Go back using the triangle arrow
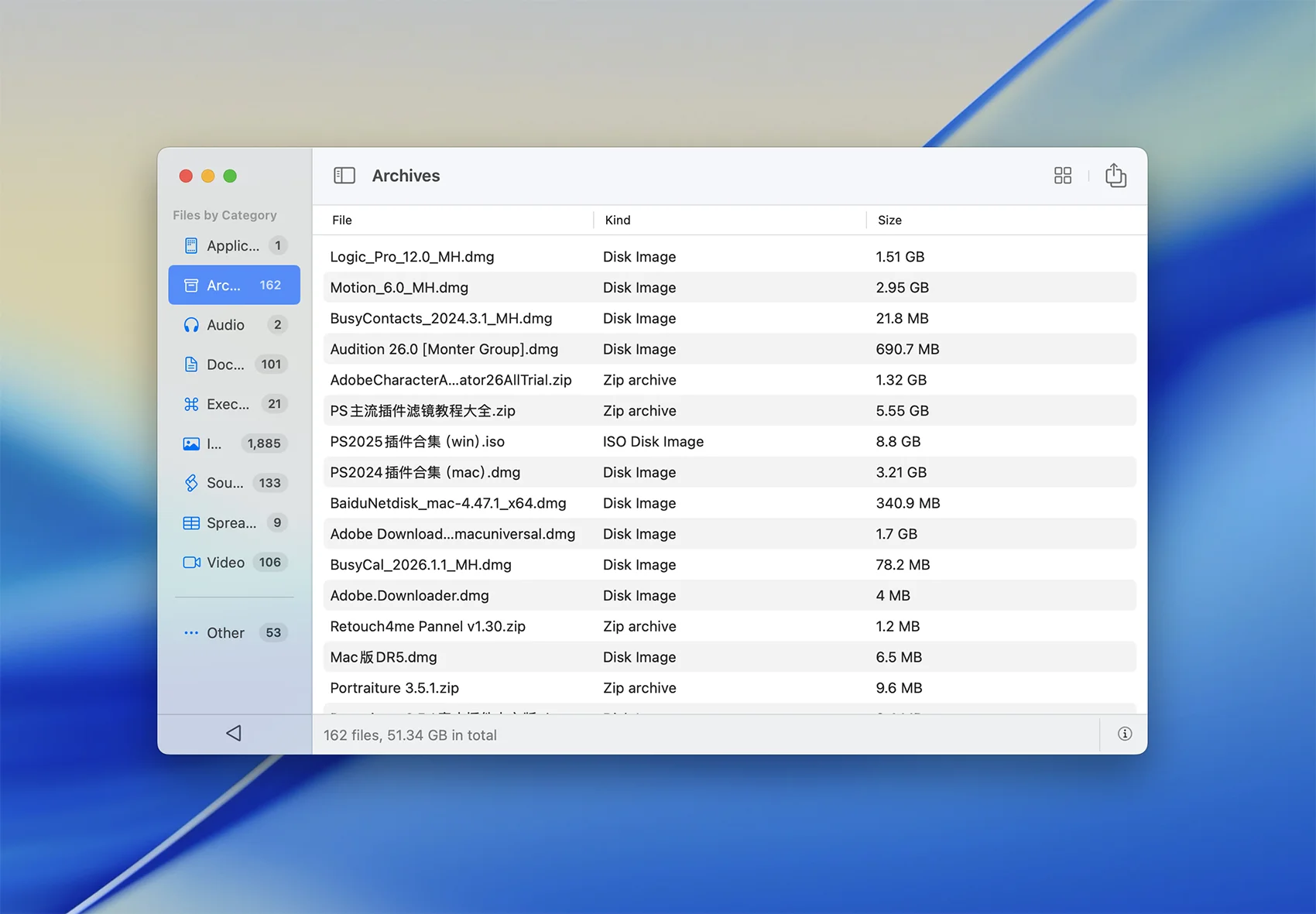The height and width of the screenshot is (914, 1316). (234, 733)
